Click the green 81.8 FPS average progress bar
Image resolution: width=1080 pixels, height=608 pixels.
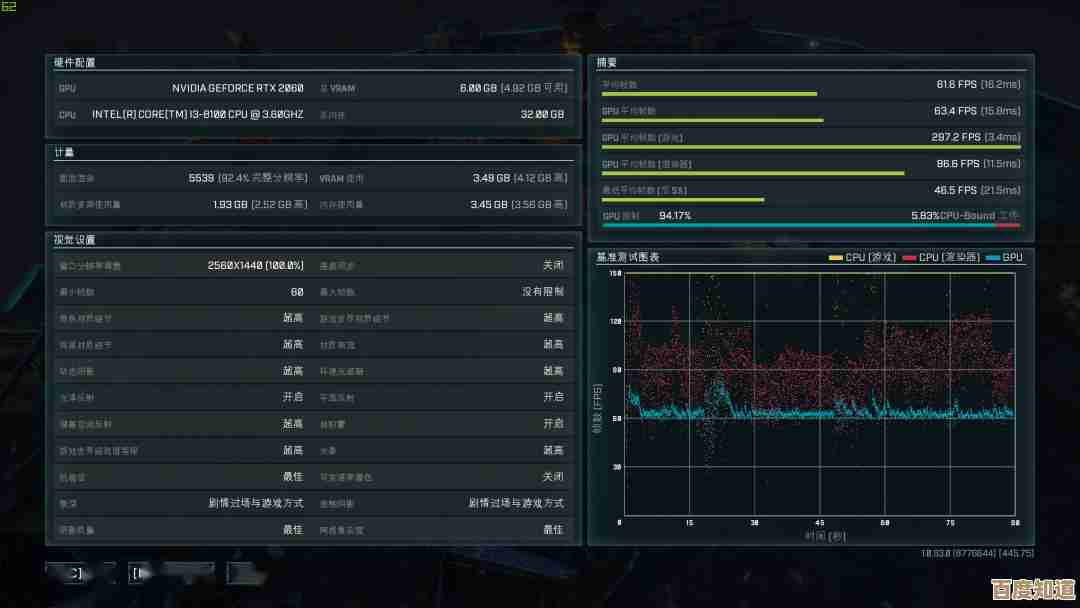[710, 94]
